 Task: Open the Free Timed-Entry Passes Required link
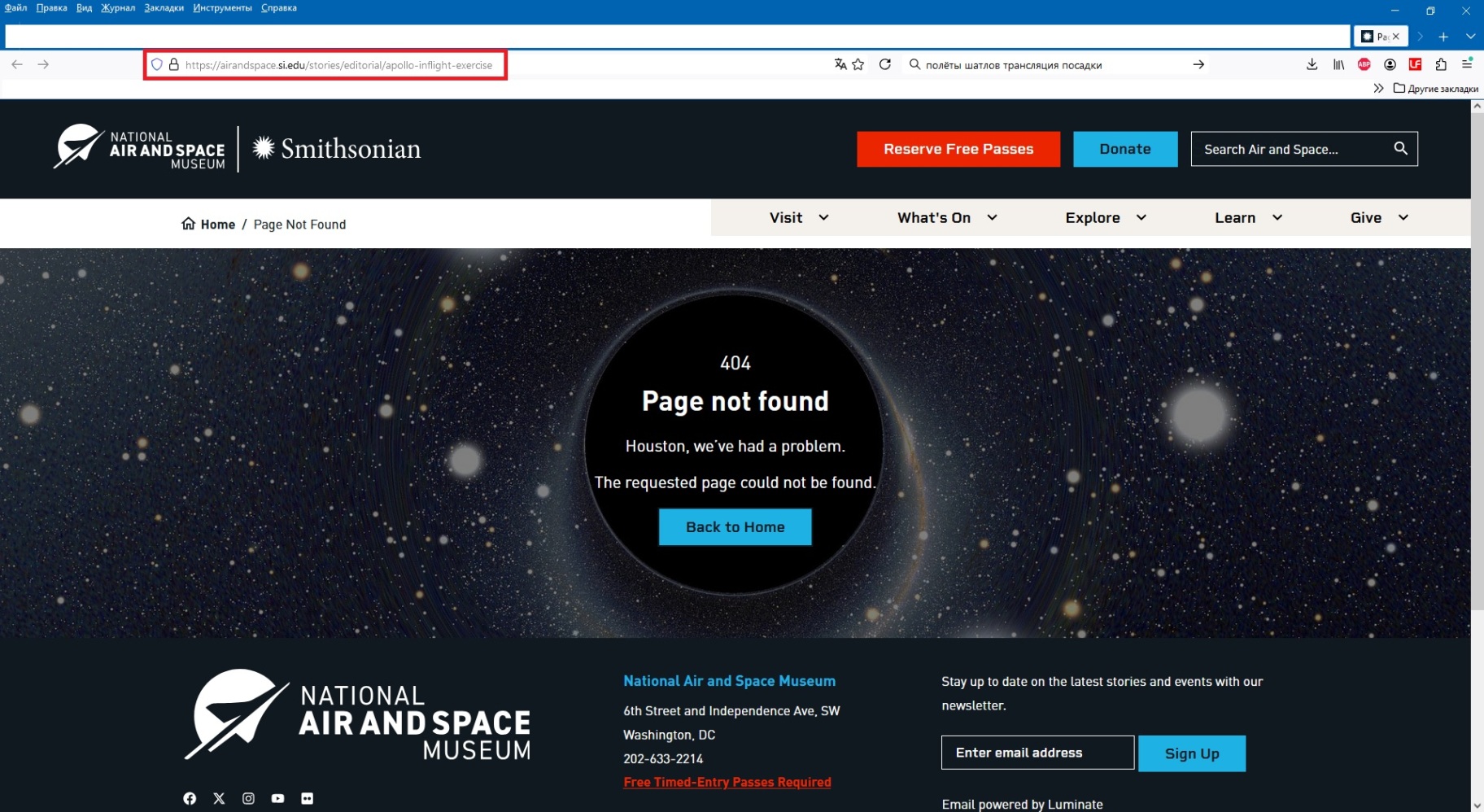tap(727, 782)
